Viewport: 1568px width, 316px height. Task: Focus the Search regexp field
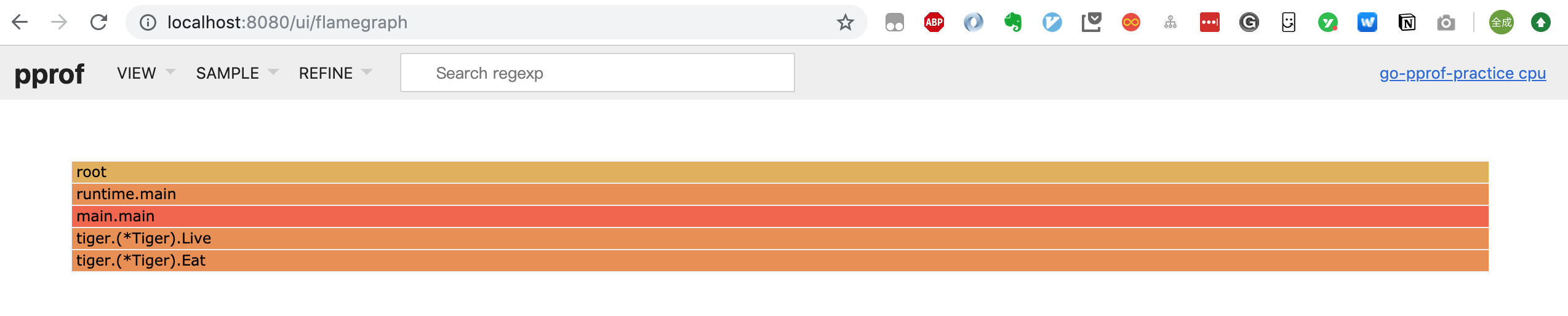[x=597, y=73]
